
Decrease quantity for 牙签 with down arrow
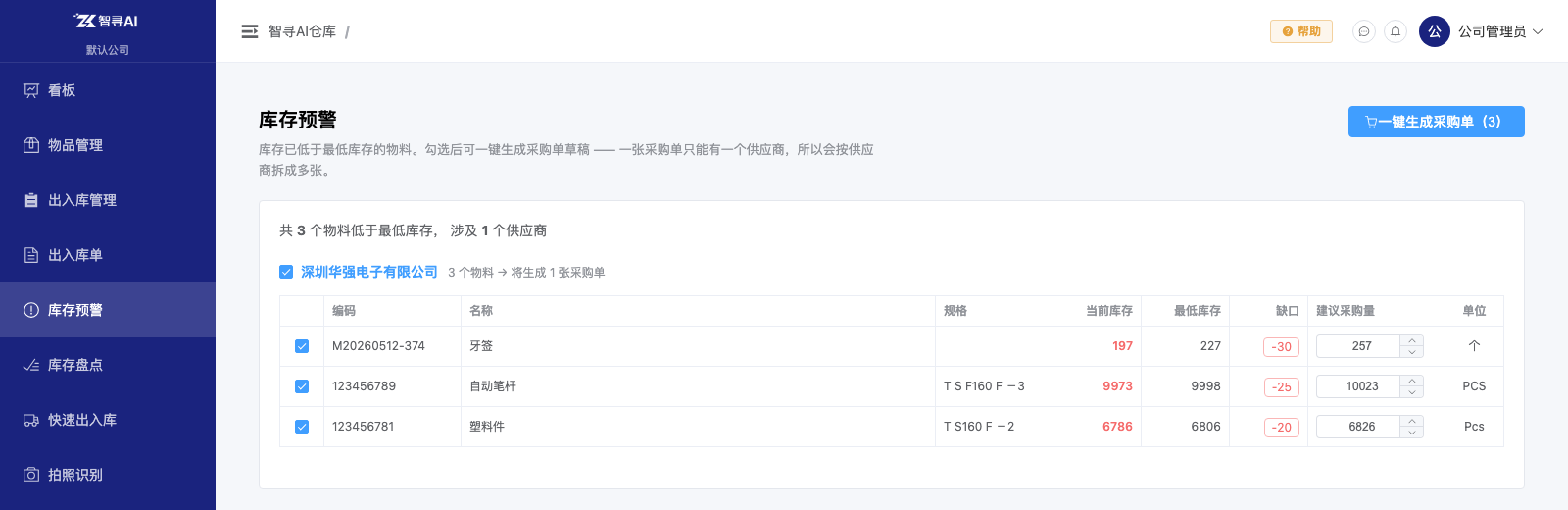(1412, 352)
